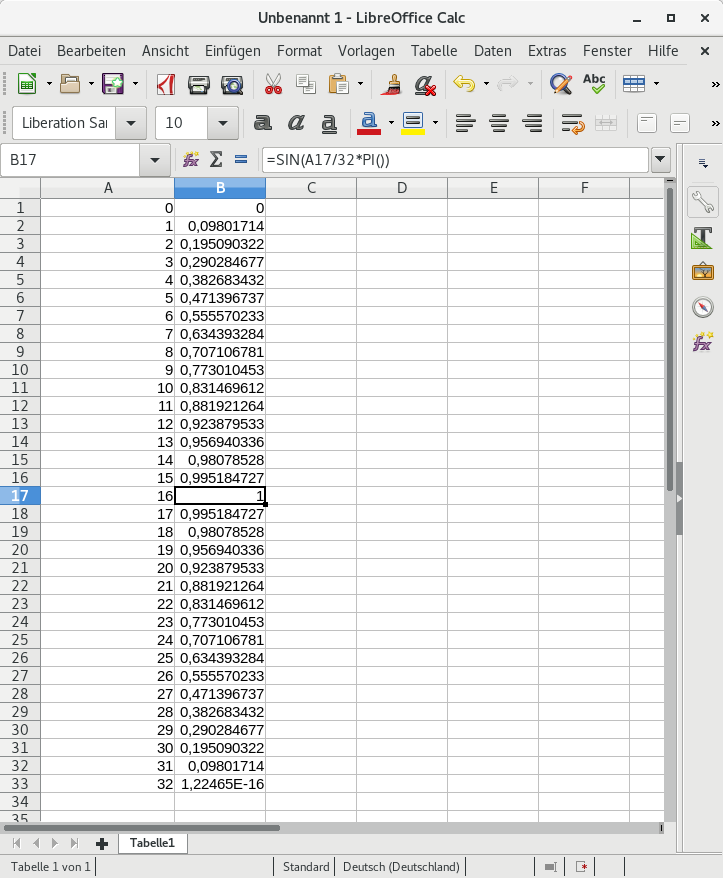Show more toolbar items on standard toolbar
This screenshot has height=878, width=723.
(715, 85)
